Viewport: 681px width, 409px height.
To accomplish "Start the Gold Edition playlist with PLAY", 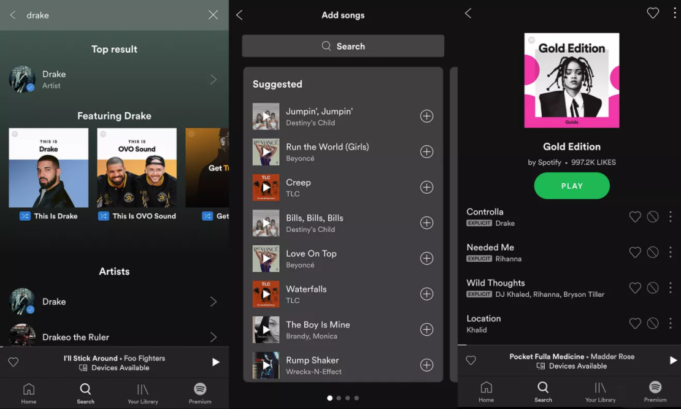I will 572,186.
